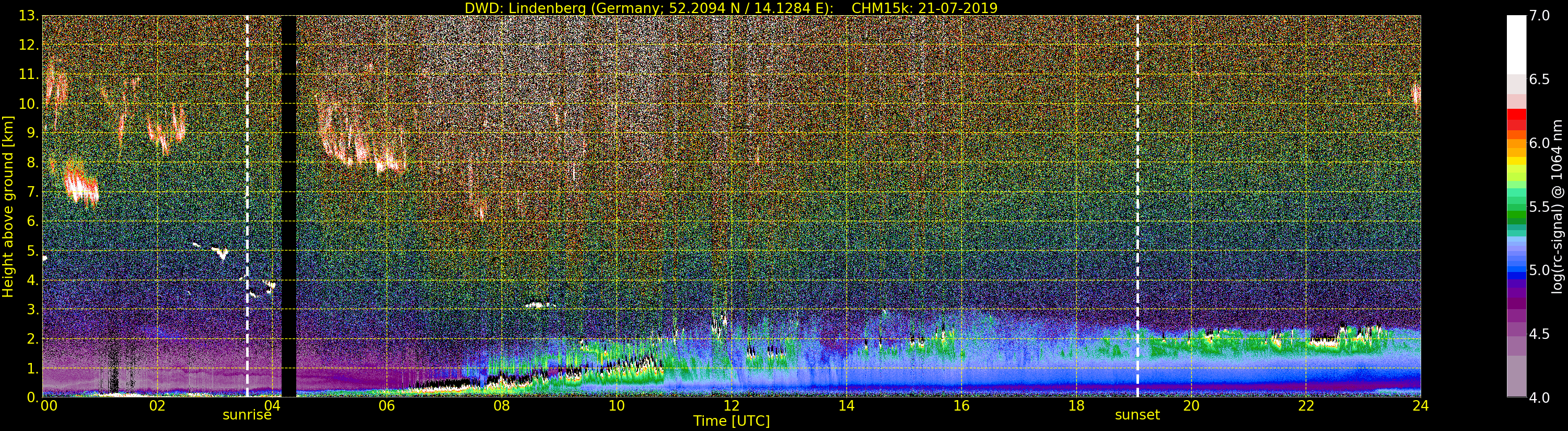Click time tick label '24'
Screen dimensions: 1568x431
[x=1421, y=405]
